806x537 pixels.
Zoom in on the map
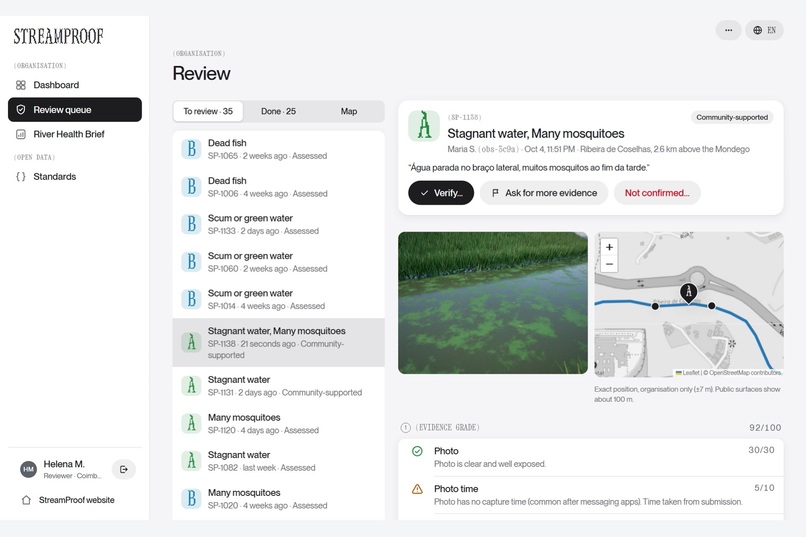[x=609, y=247]
